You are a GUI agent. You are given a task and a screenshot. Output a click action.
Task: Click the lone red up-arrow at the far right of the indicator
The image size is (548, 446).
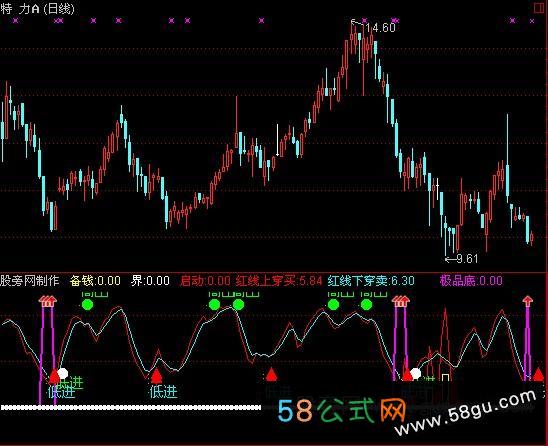527,301
